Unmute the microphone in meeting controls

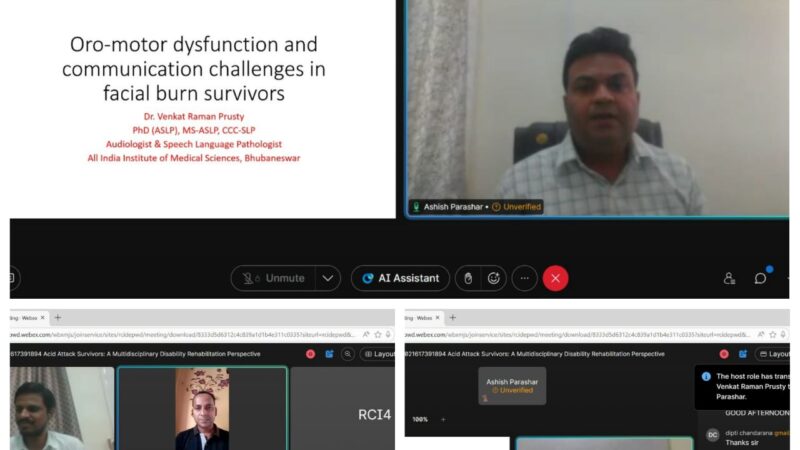point(274,278)
